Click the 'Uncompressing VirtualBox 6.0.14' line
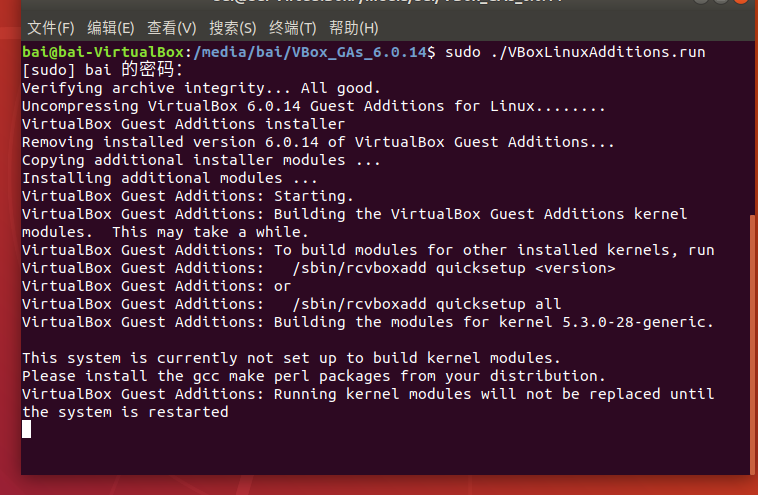This screenshot has width=758, height=495. 314,106
